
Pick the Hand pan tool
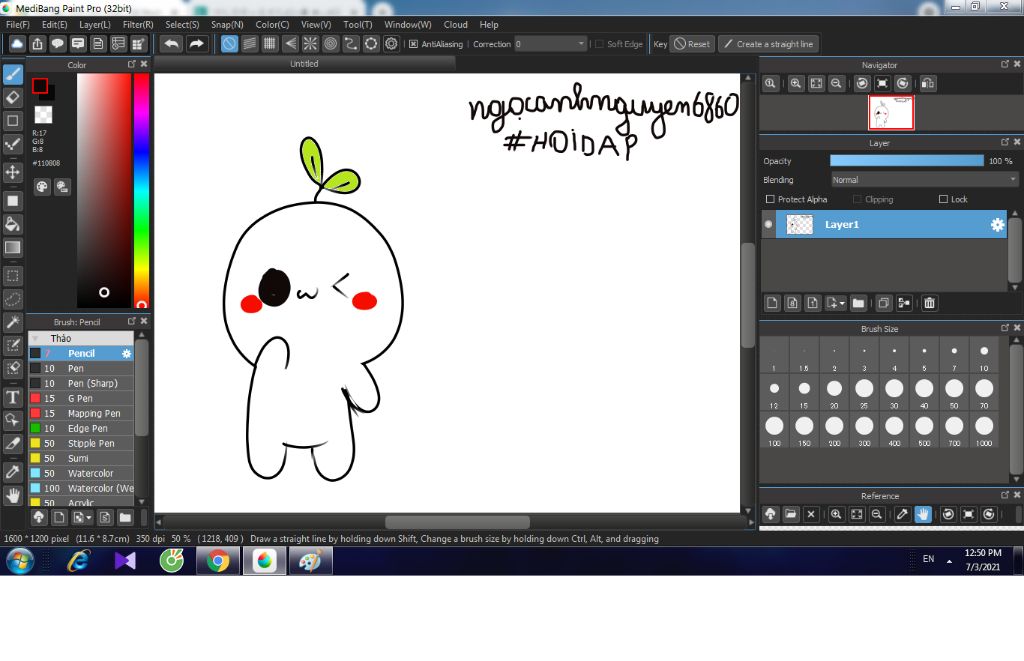[x=13, y=495]
